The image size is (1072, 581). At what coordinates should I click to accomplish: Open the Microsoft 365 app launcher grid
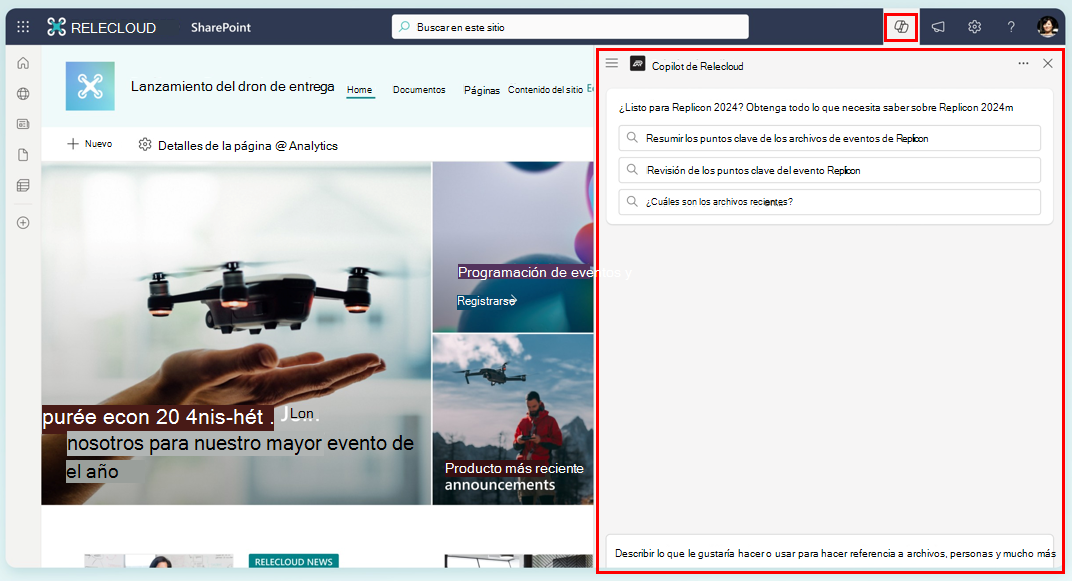[22, 26]
